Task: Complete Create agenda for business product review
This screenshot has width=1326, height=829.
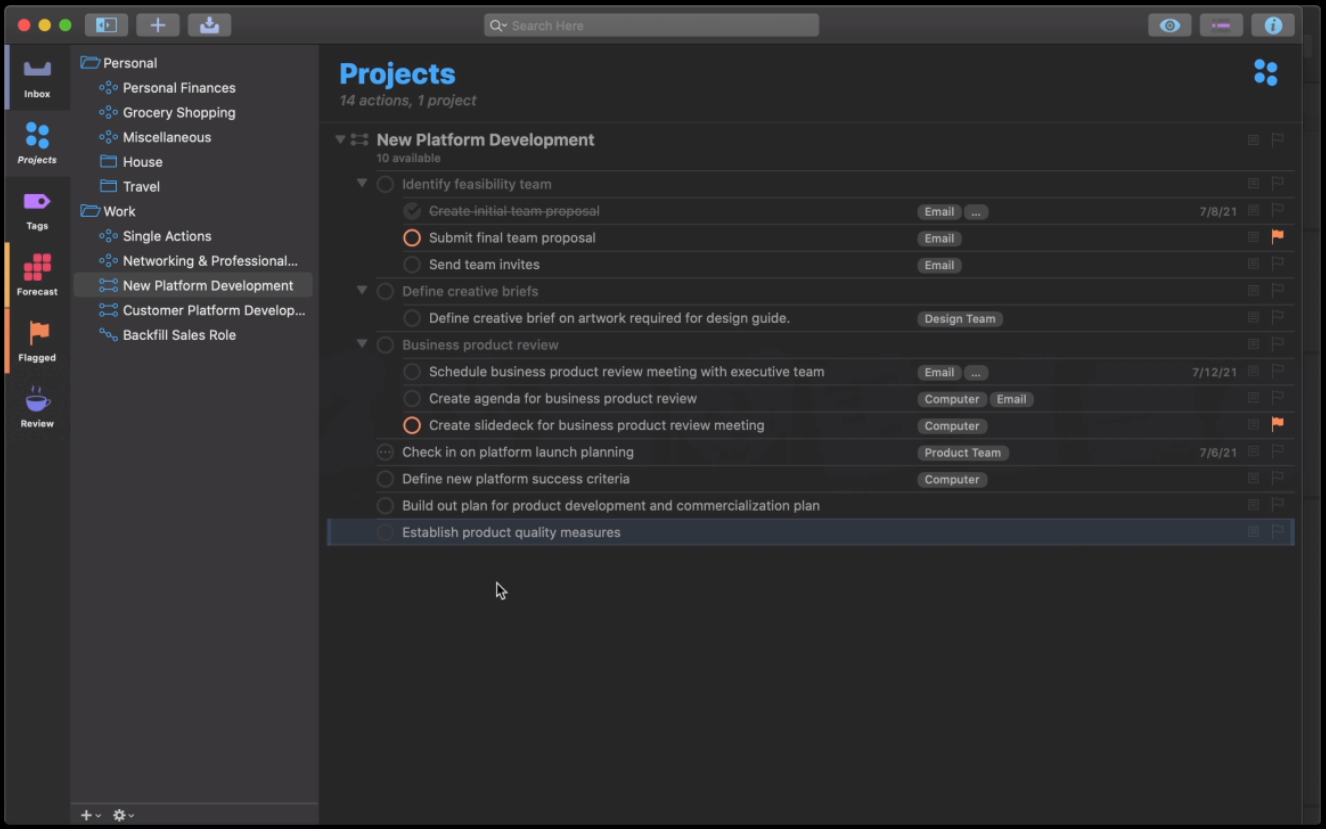Action: point(412,399)
